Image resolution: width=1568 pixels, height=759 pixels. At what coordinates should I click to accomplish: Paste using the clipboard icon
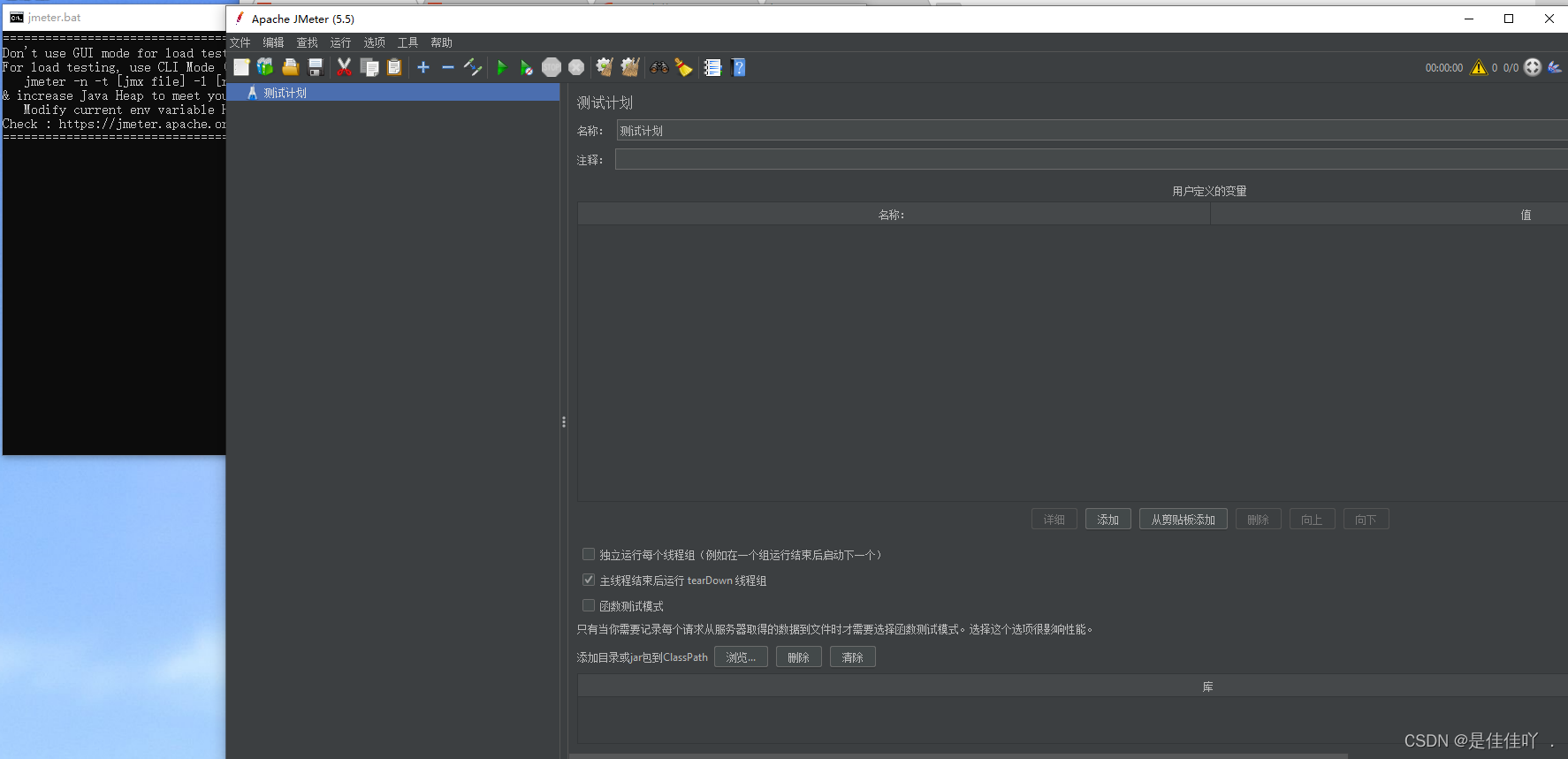[x=394, y=67]
